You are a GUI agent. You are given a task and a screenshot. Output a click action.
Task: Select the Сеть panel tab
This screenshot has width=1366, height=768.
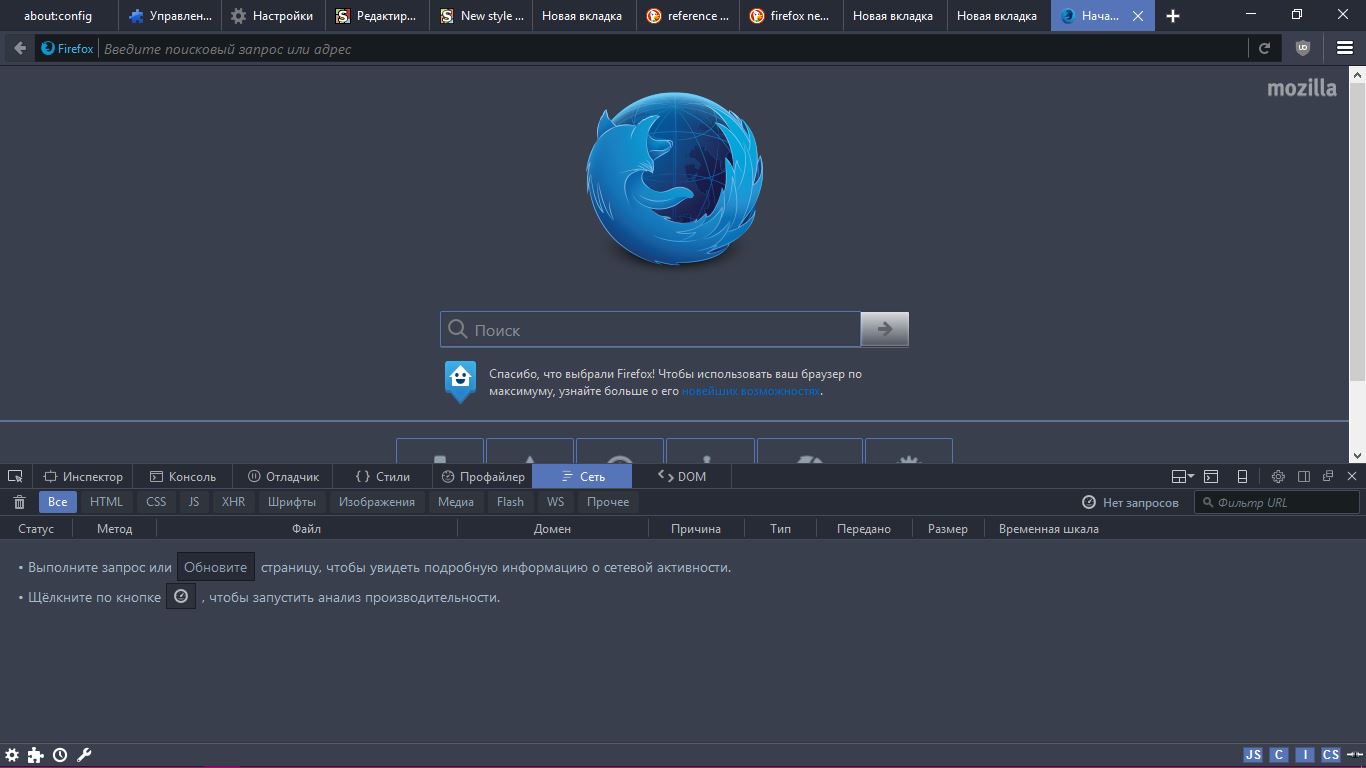click(x=582, y=477)
